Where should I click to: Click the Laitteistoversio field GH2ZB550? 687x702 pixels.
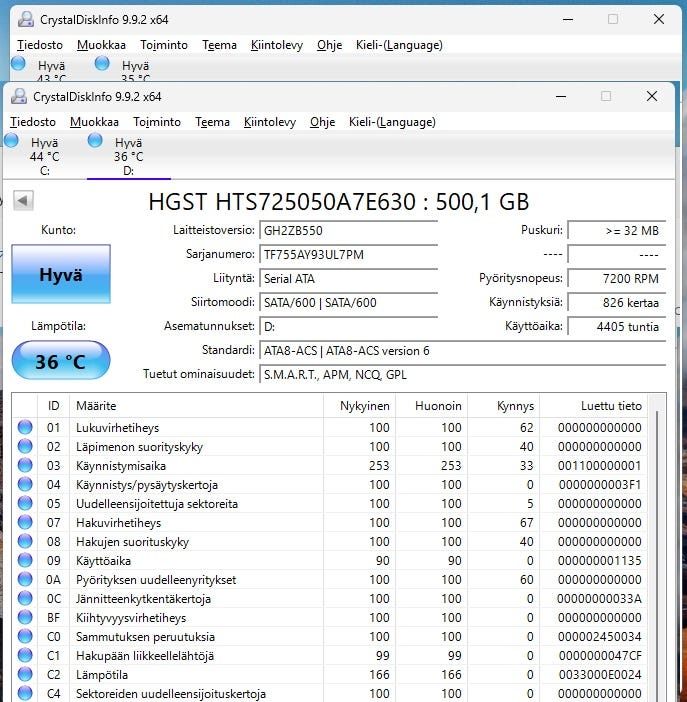click(348, 231)
